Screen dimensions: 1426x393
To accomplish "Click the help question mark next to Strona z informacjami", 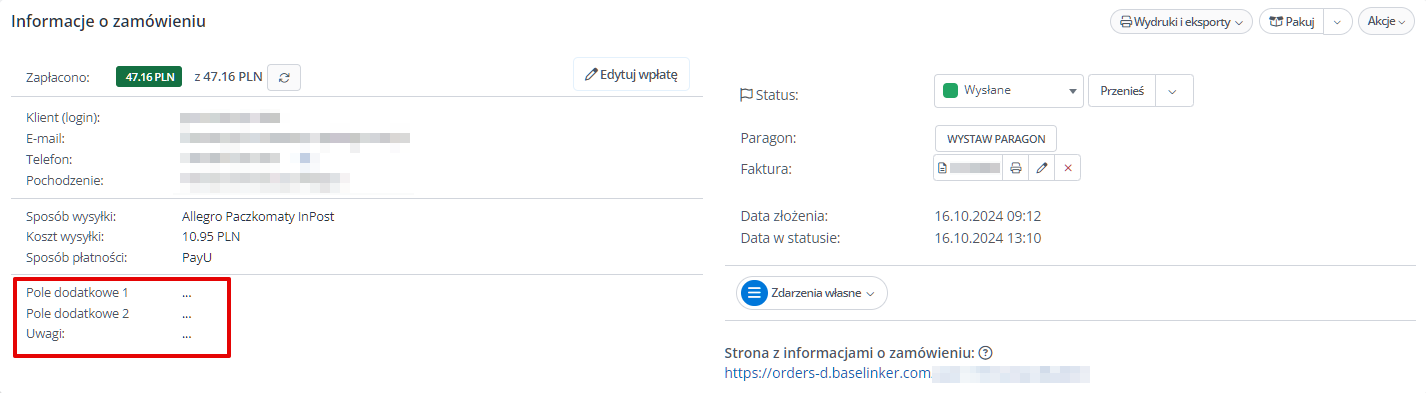I will pos(985,353).
